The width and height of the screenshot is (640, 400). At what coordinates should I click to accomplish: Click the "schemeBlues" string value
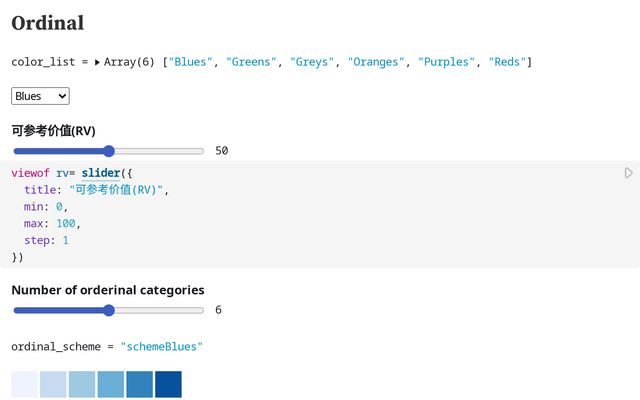pos(161,346)
